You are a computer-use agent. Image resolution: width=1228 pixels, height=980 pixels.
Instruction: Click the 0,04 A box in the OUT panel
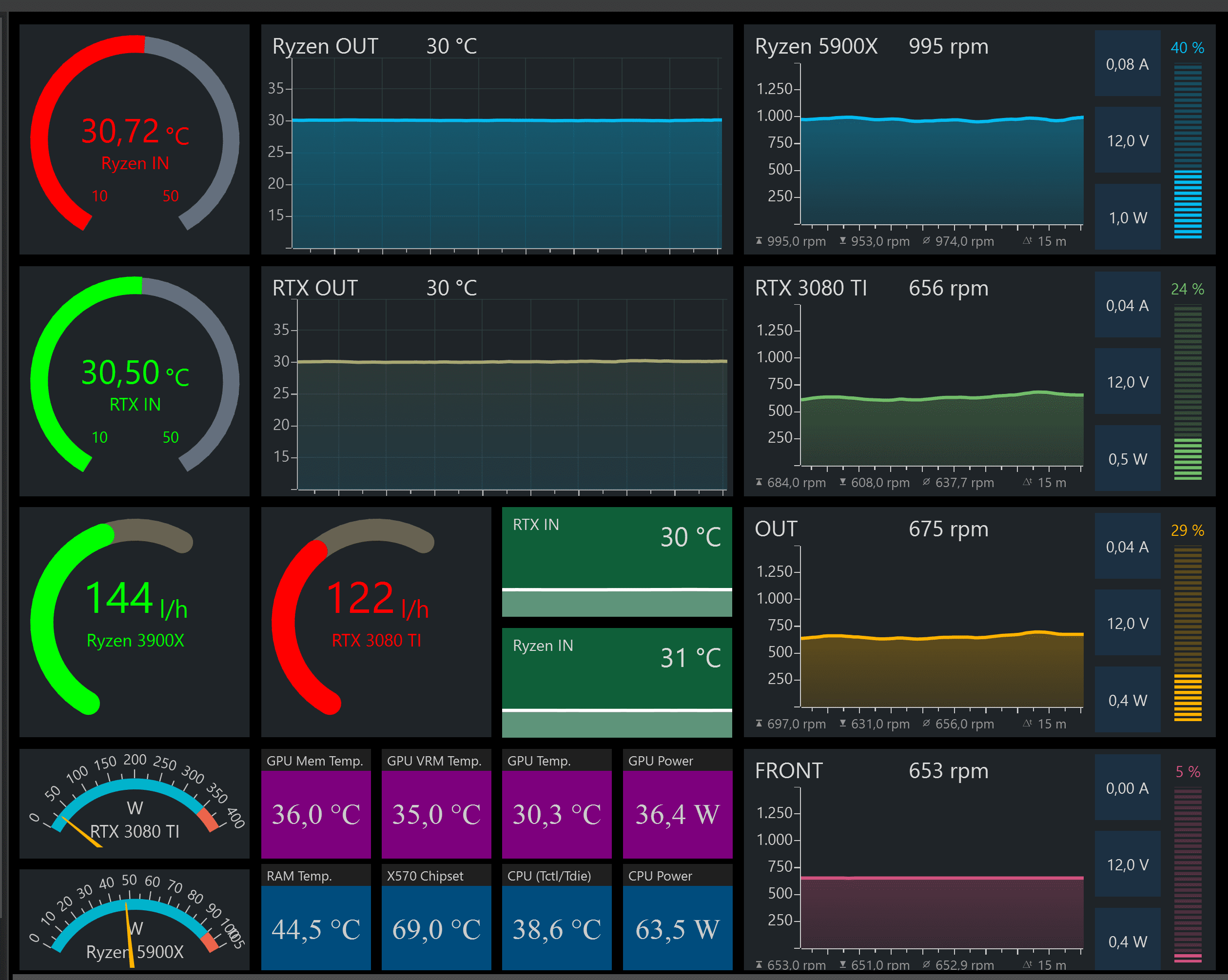click(1128, 546)
